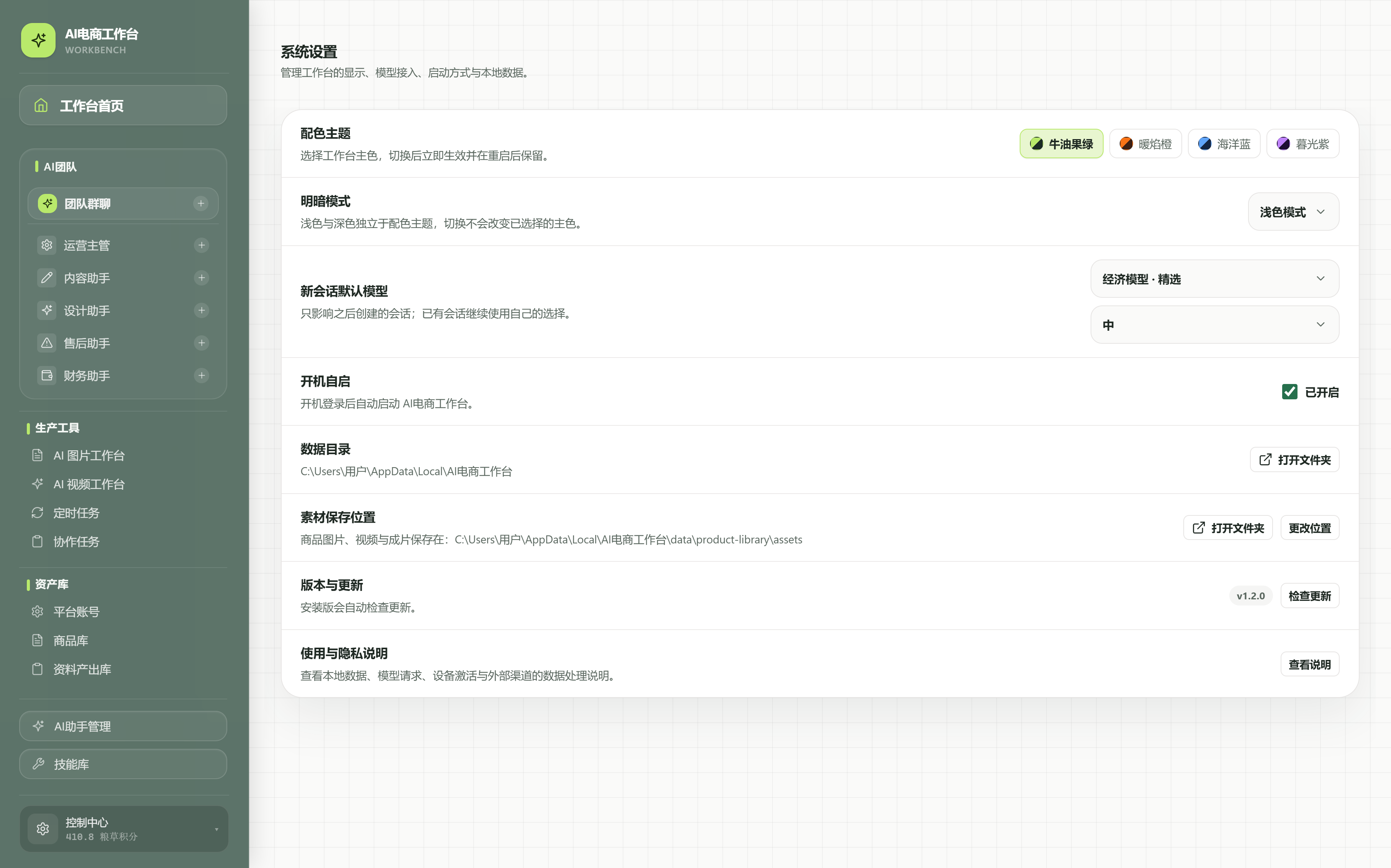Click the plus icon beside 团队群聊
The height and width of the screenshot is (868, 1391).
point(201,203)
